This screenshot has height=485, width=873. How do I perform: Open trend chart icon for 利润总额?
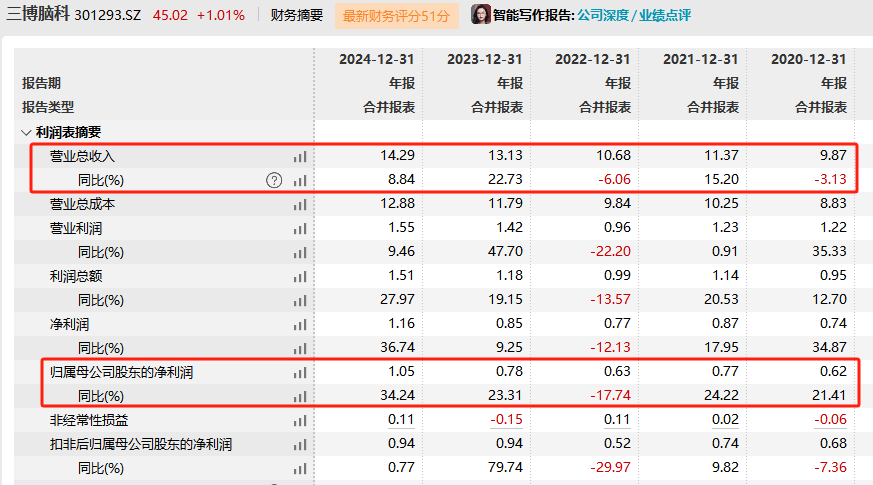pos(300,276)
